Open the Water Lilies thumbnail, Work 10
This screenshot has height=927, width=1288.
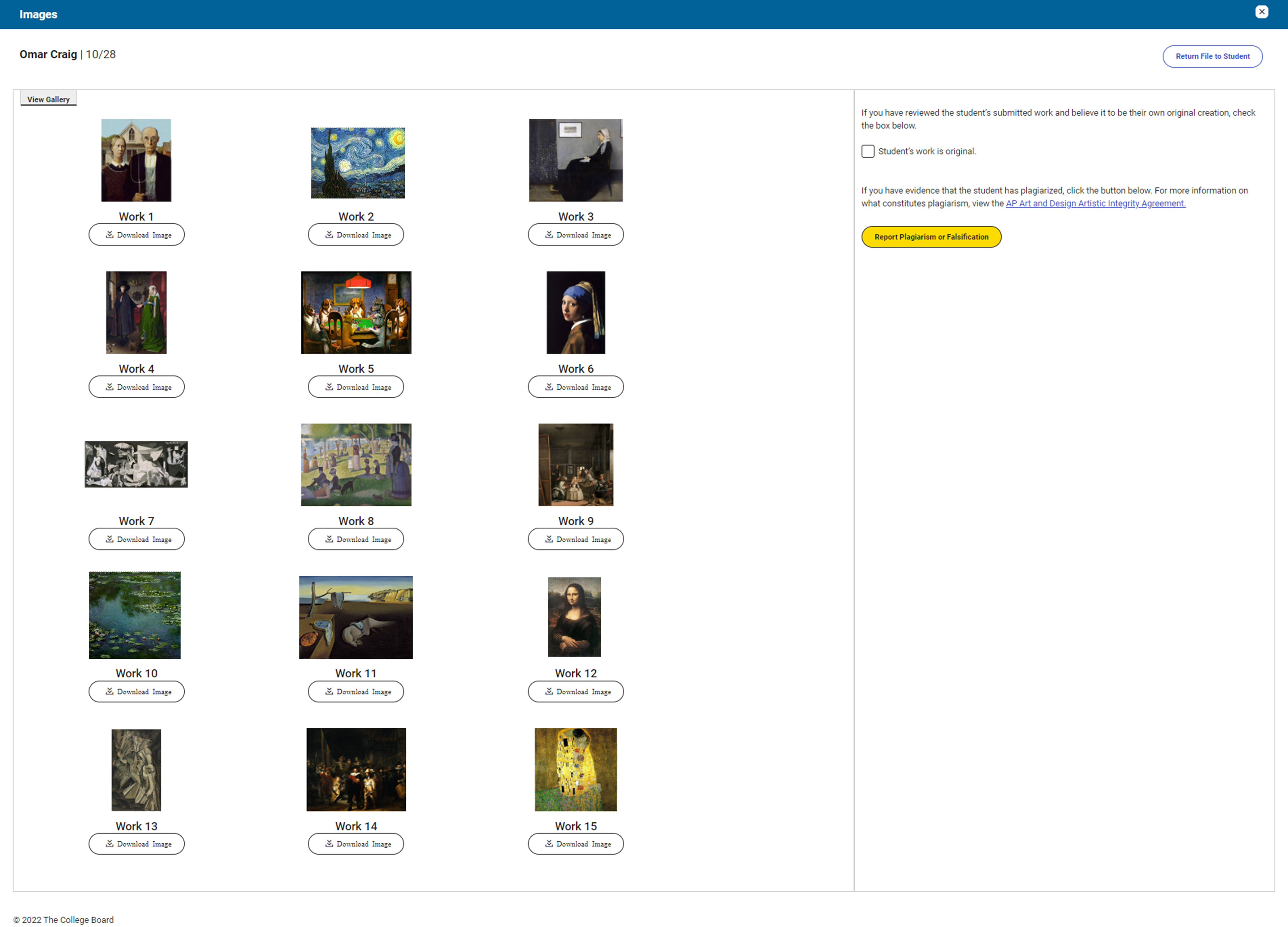135,615
